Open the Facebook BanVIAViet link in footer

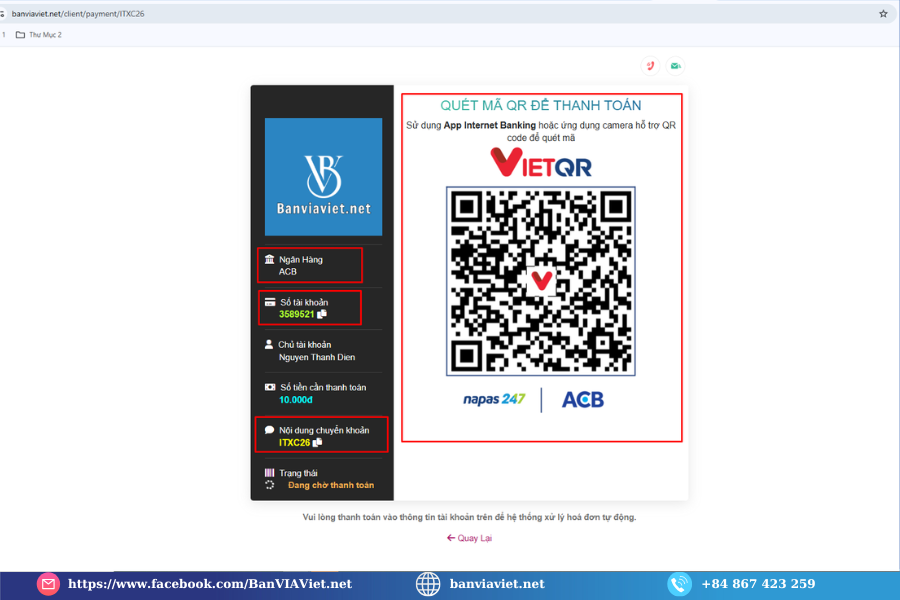210,584
